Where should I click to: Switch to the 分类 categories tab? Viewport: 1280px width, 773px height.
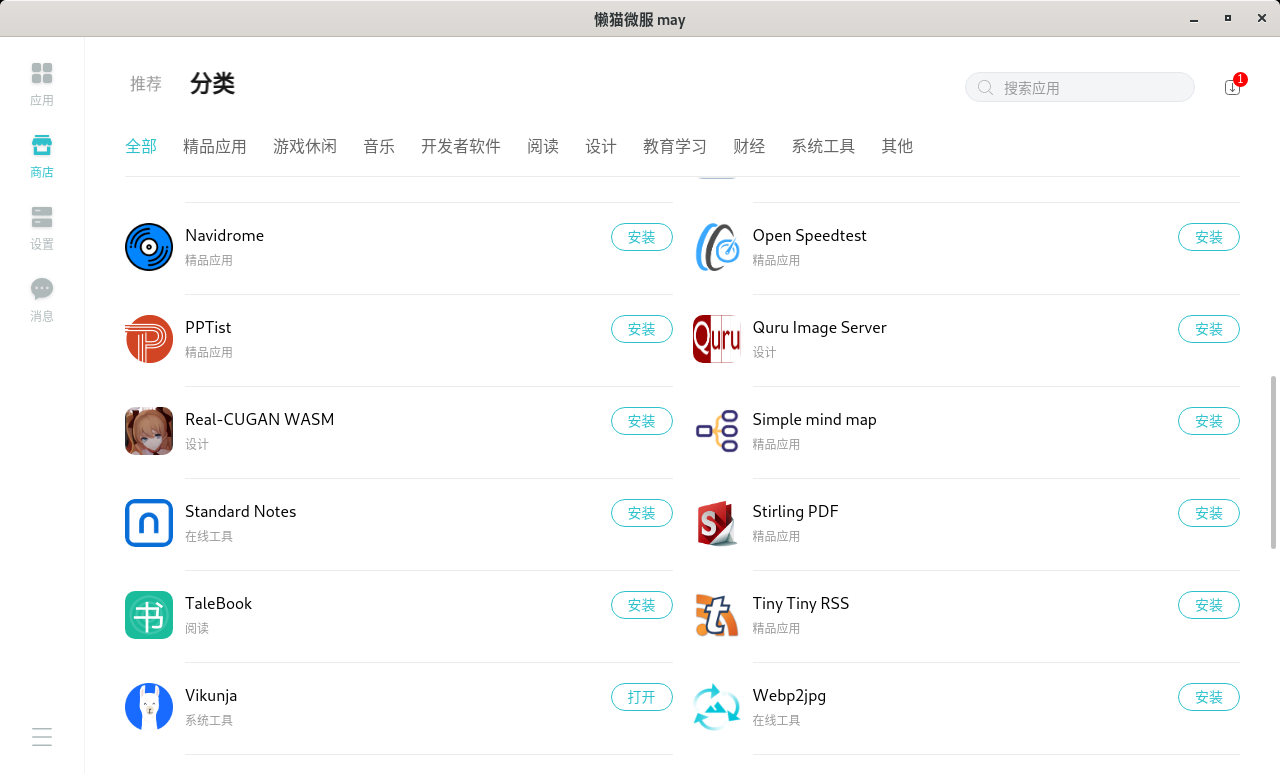tap(212, 84)
